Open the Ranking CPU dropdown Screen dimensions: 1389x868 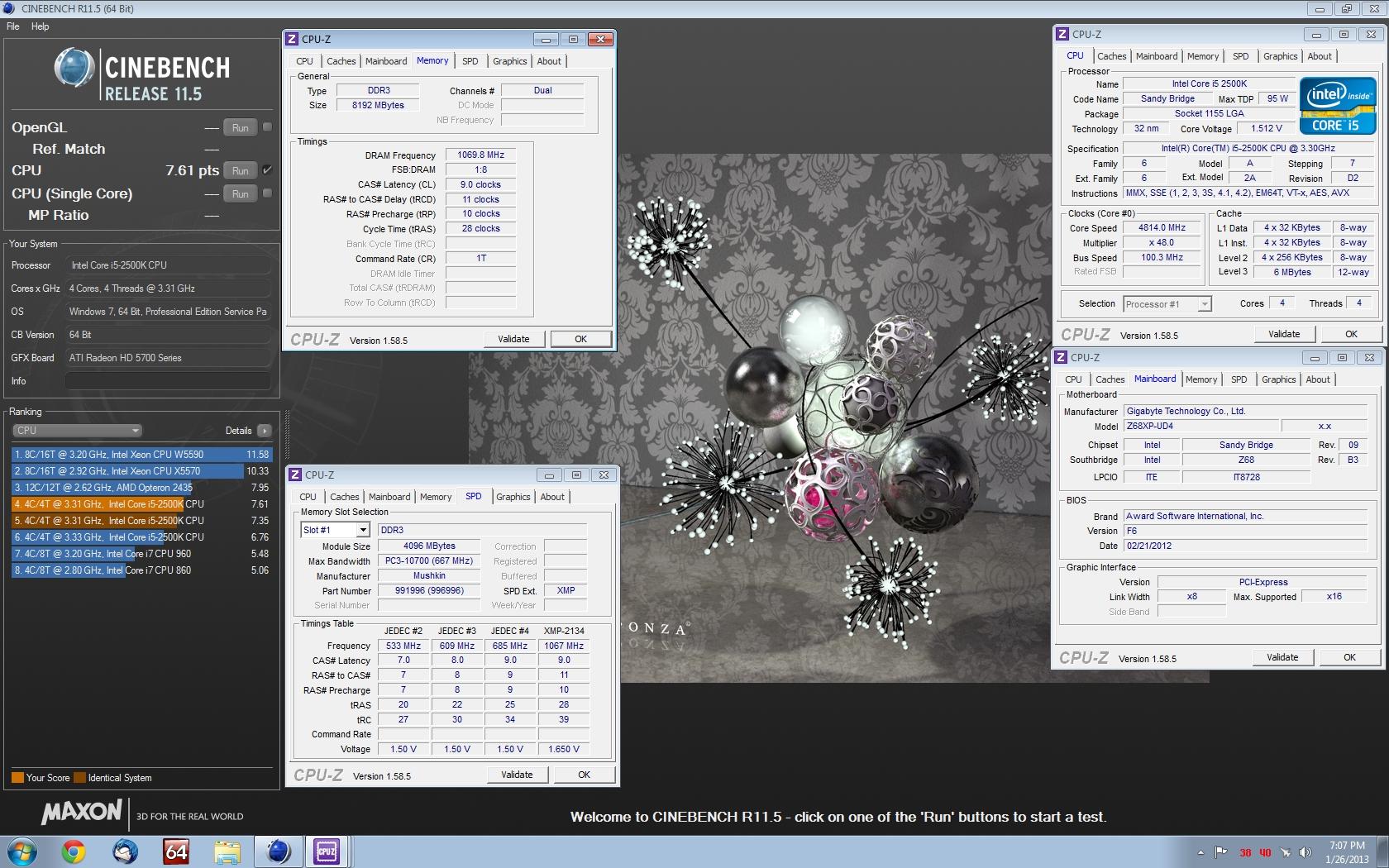click(78, 431)
